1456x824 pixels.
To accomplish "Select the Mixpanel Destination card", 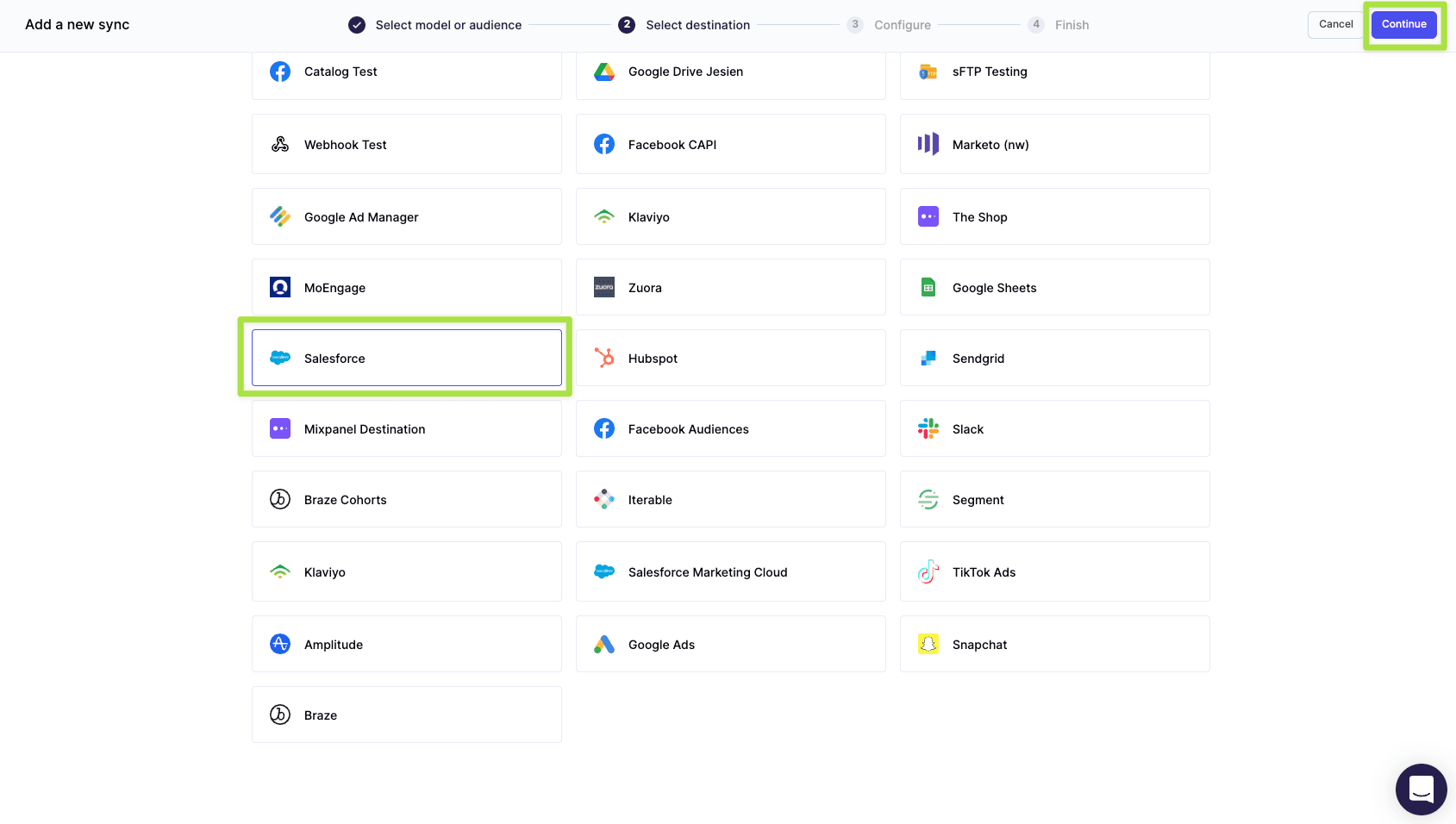I will pyautogui.click(x=406, y=428).
